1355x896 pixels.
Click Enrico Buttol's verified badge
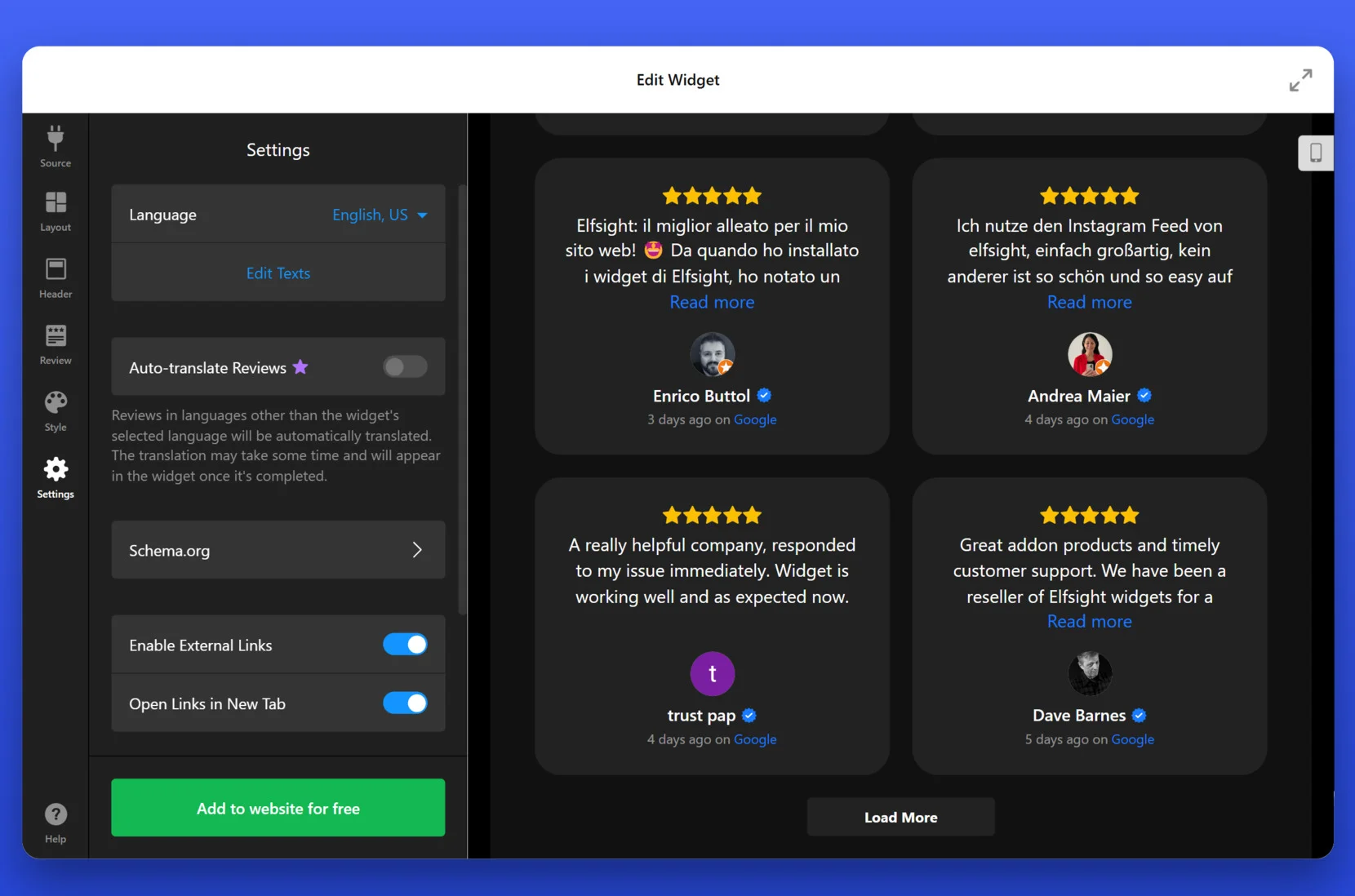[764, 396]
